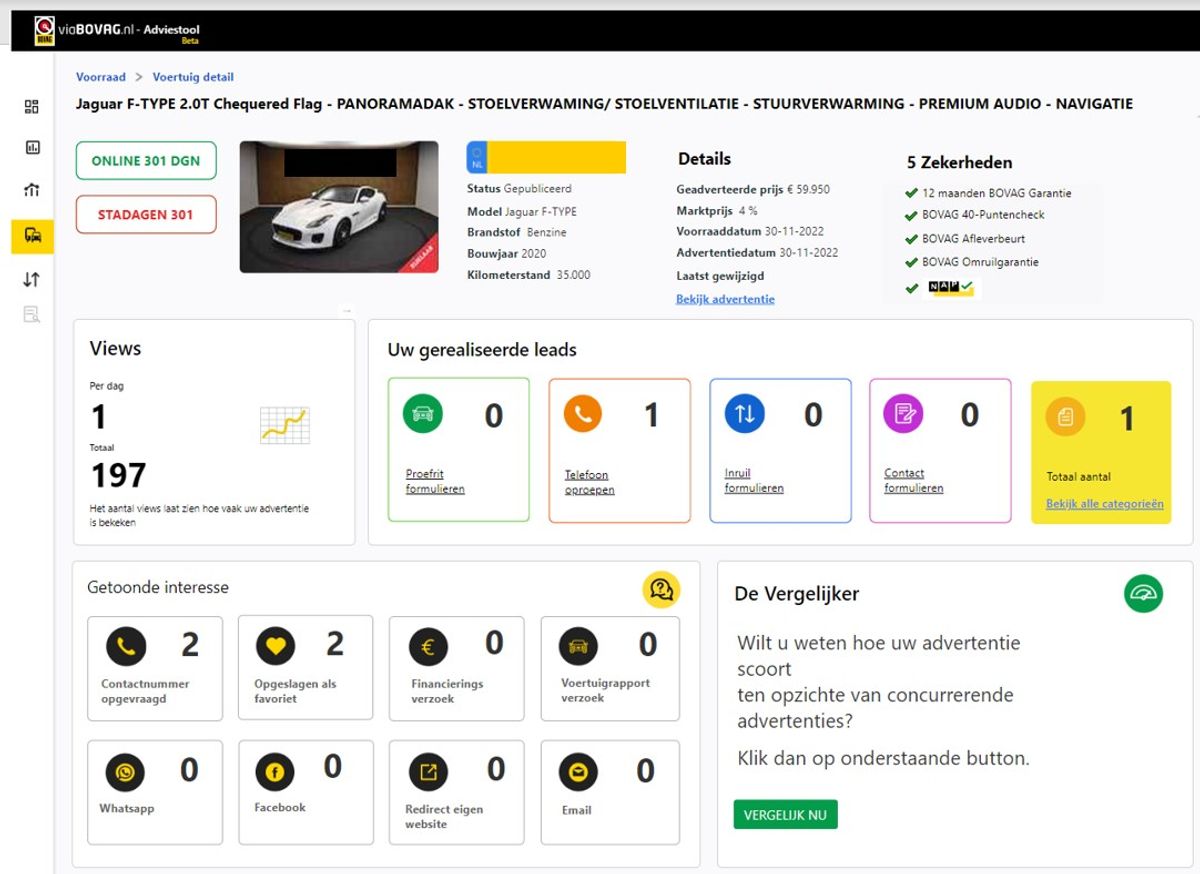Click the Views total 197 value

click(118, 475)
